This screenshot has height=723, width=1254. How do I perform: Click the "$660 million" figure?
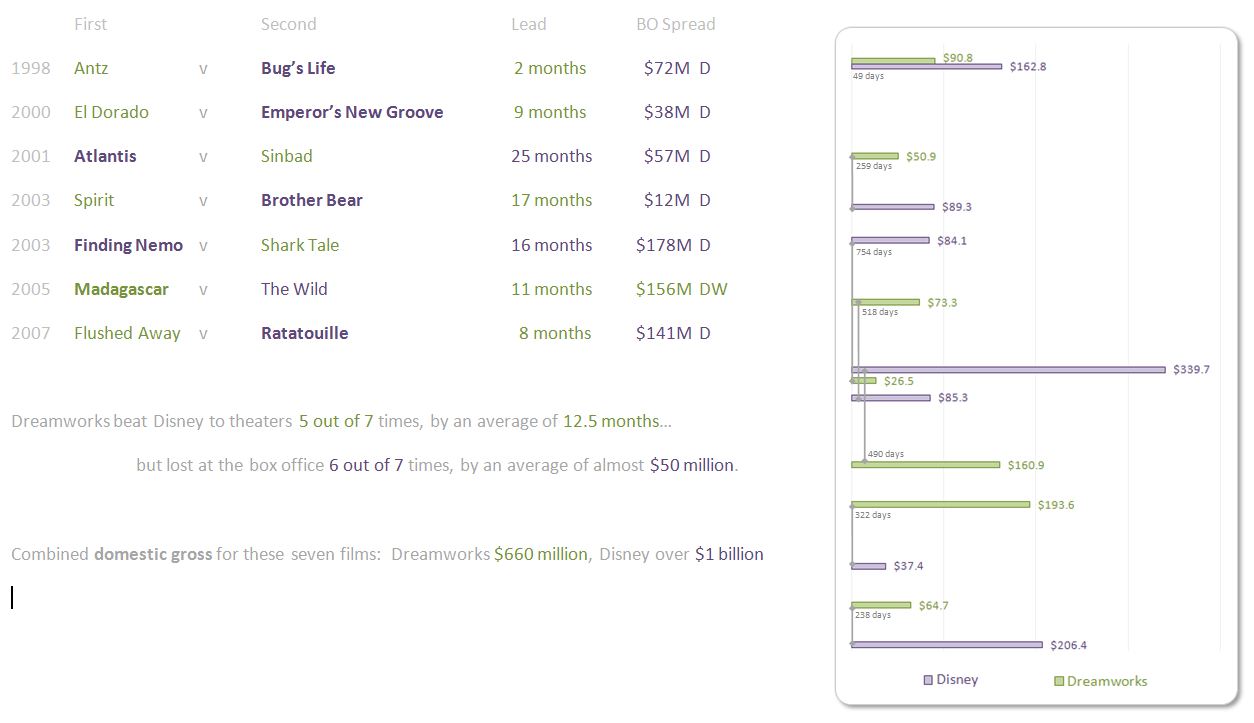[x=540, y=554]
